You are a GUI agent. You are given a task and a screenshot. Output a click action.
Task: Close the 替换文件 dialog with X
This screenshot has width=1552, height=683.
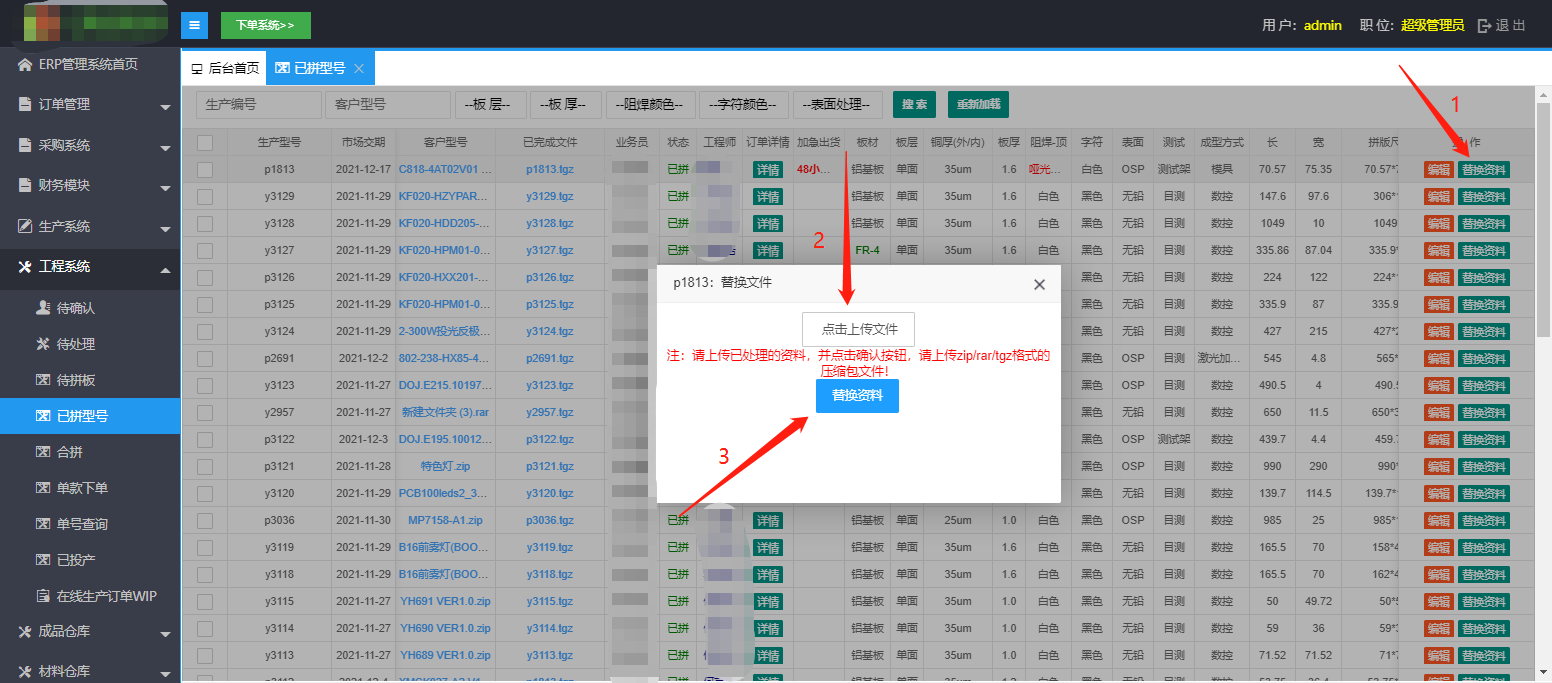click(x=1039, y=285)
